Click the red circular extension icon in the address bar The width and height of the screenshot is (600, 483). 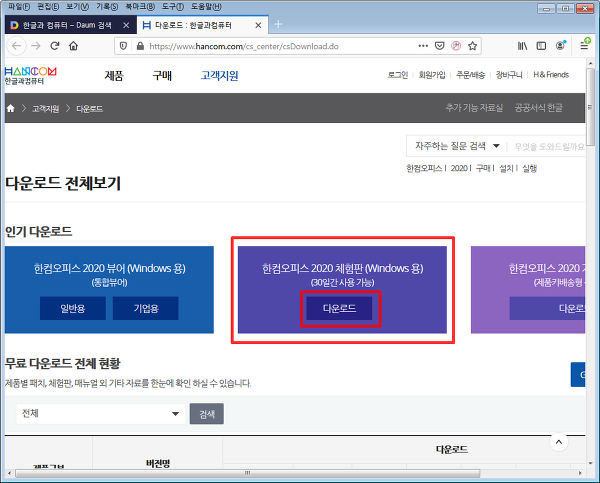(x=456, y=46)
